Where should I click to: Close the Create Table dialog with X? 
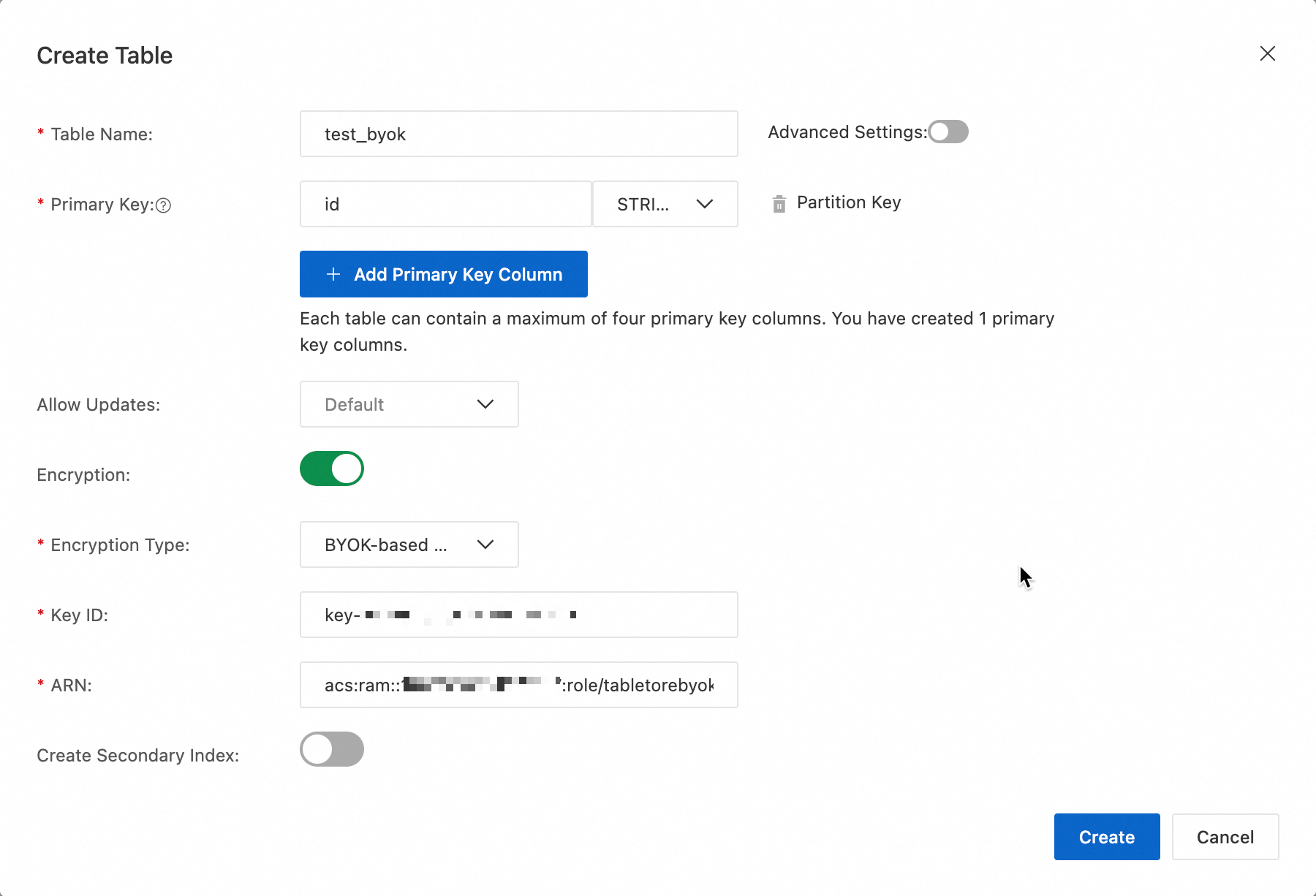click(x=1267, y=53)
